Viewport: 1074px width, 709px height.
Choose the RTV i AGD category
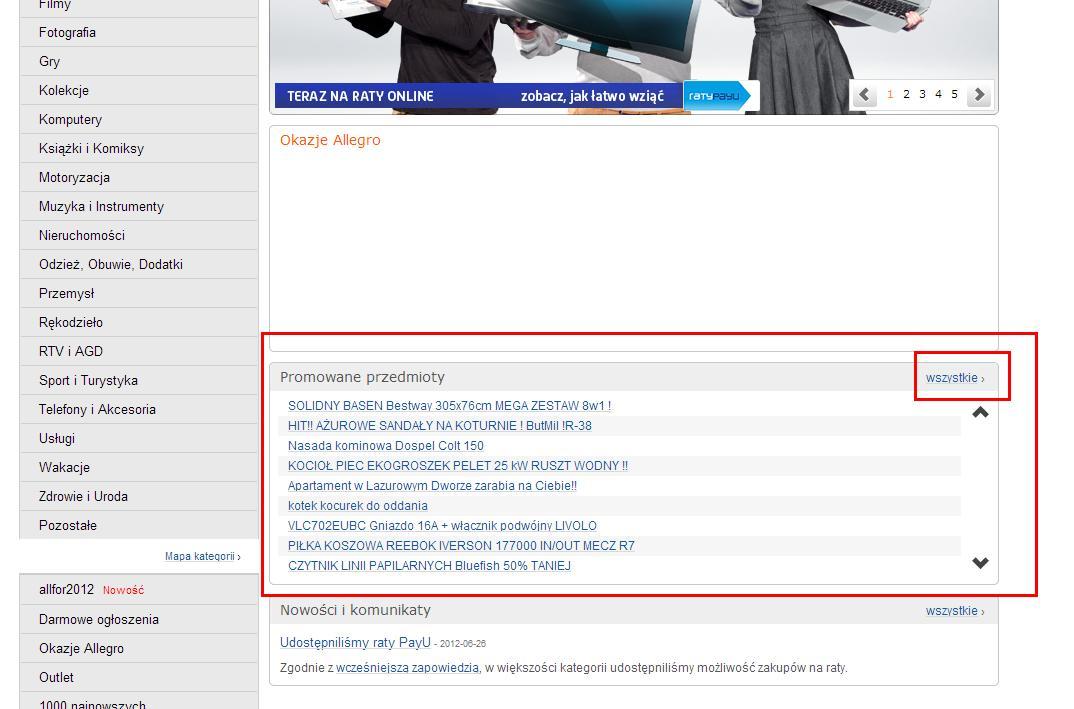139,351
